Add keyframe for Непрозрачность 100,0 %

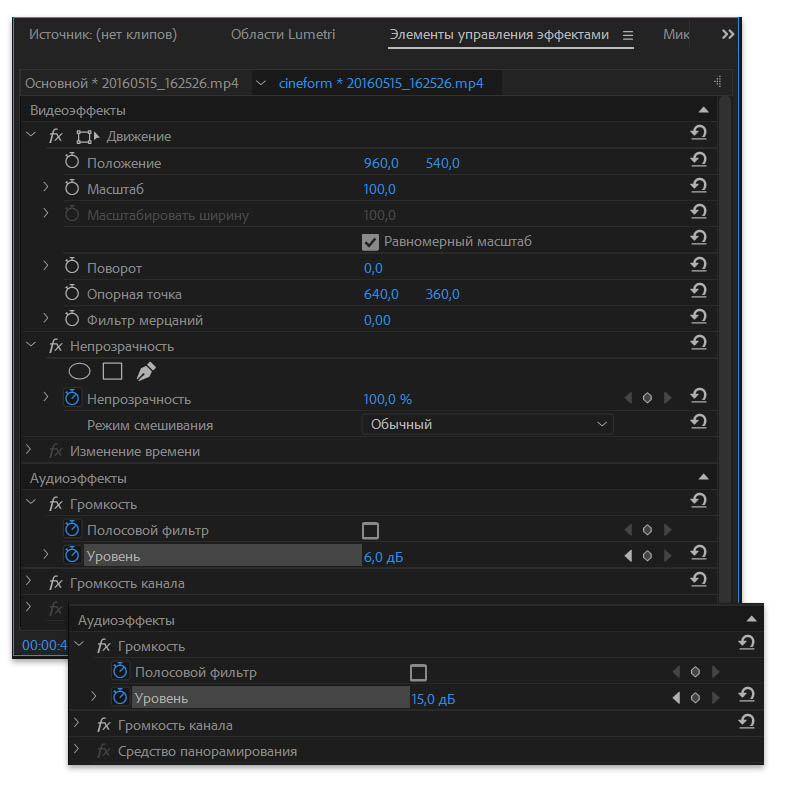pyautogui.click(x=647, y=398)
